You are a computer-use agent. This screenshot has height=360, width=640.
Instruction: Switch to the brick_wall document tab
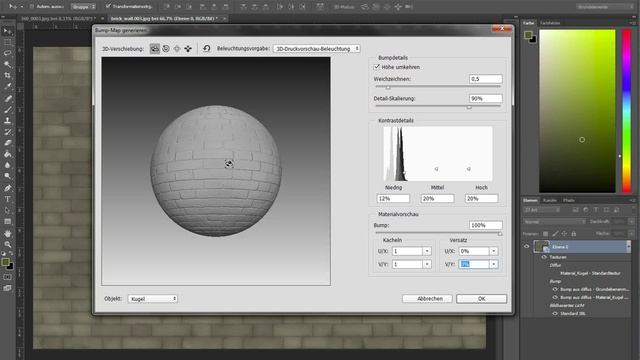(164, 18)
